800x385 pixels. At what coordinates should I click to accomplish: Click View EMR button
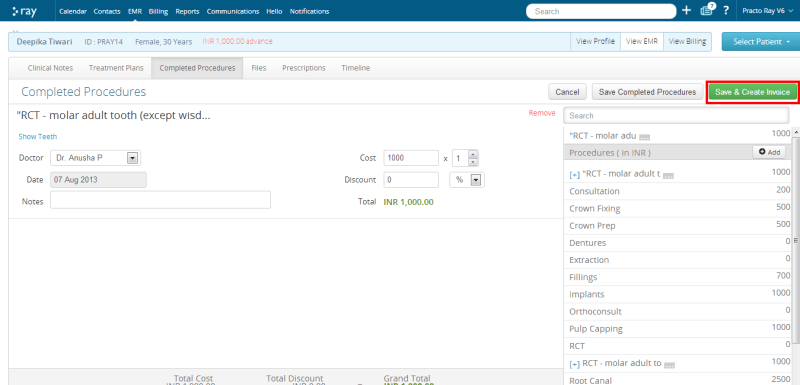point(642,42)
